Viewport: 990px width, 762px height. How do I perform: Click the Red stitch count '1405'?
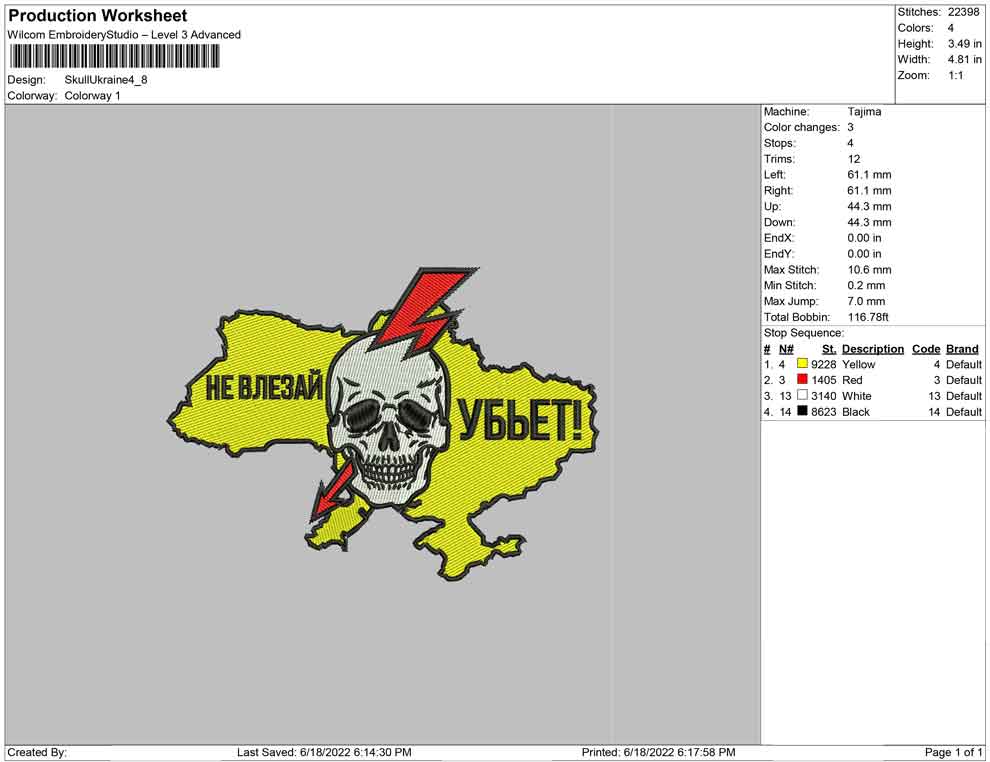(x=823, y=380)
